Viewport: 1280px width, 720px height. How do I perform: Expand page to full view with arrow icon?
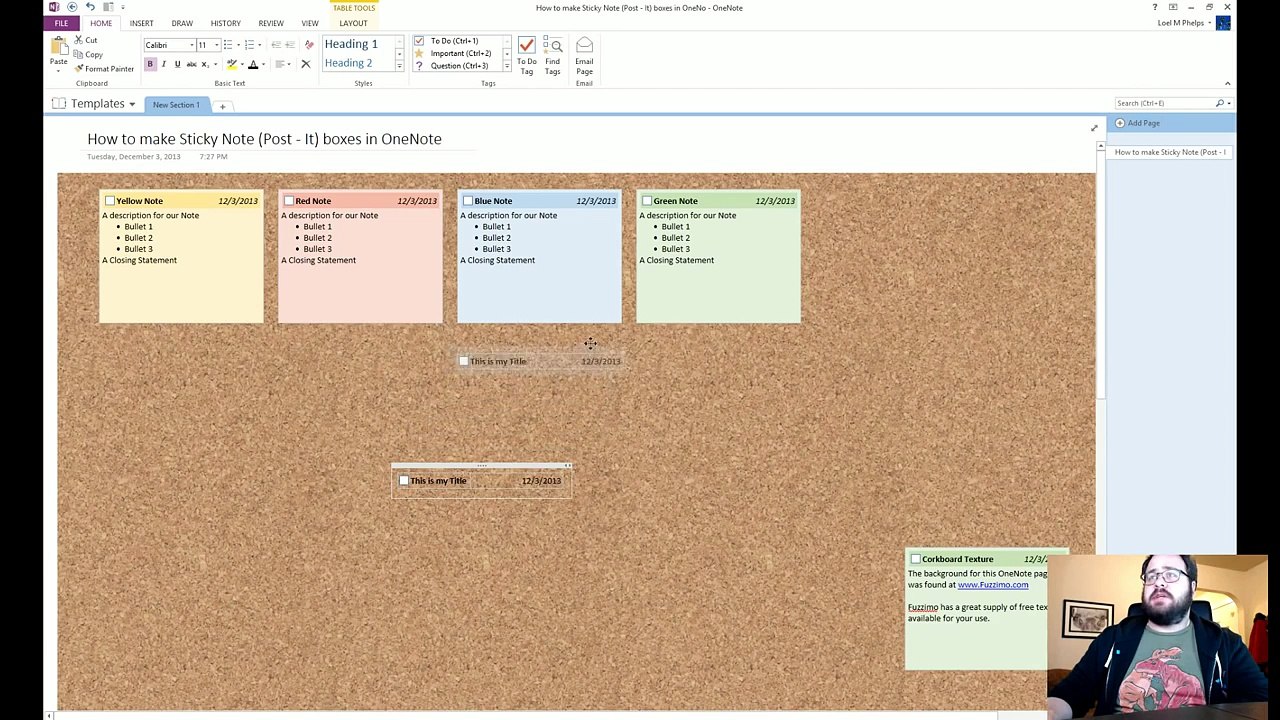(x=1093, y=128)
